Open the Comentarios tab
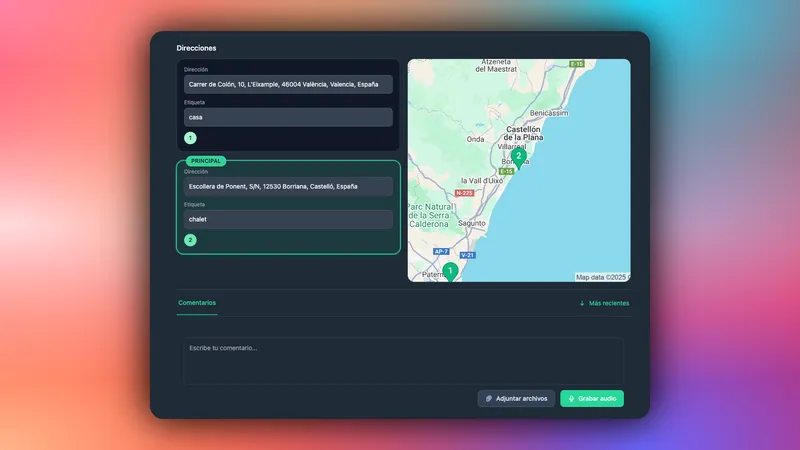 tap(197, 303)
